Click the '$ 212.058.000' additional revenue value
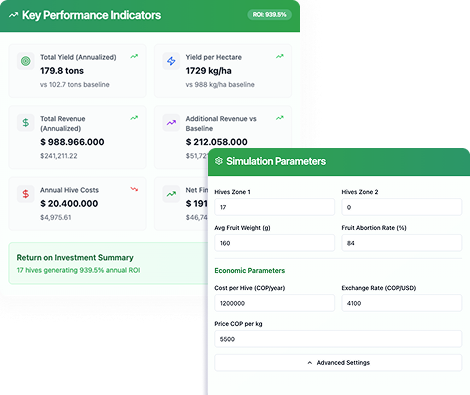 click(216, 142)
